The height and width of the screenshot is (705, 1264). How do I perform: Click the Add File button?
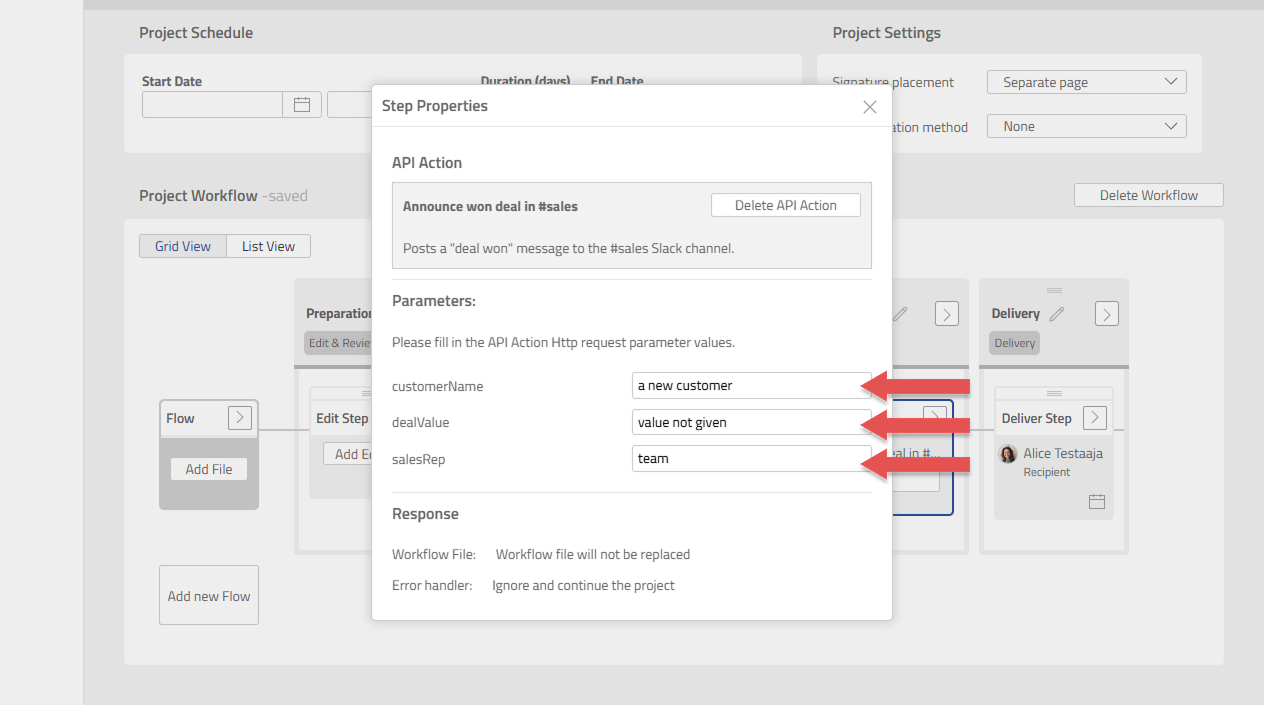pos(209,469)
